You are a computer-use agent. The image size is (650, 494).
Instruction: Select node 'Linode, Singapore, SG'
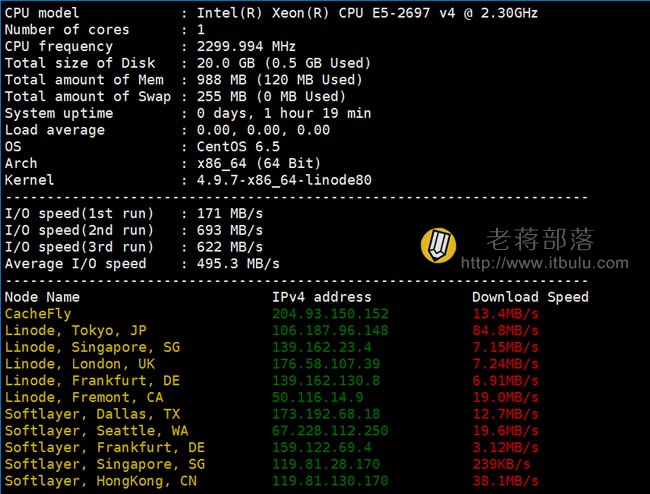pyautogui.click(x=92, y=347)
